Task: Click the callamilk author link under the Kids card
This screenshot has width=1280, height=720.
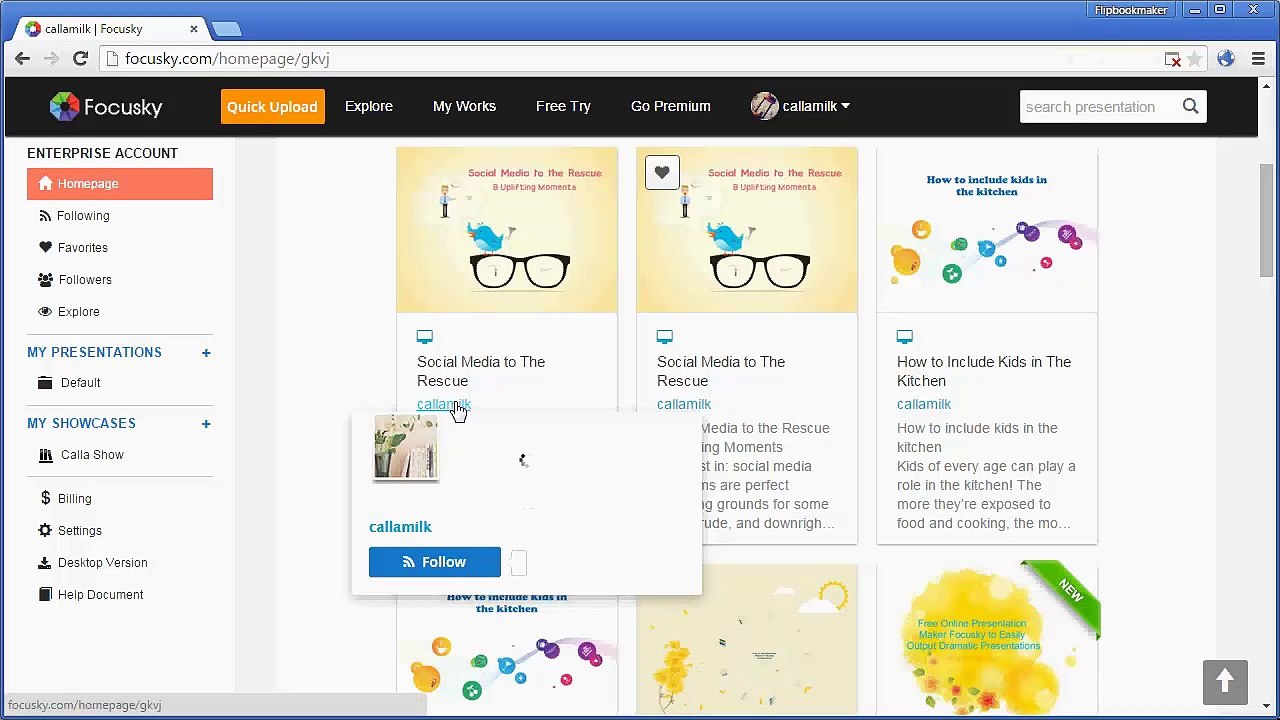Action: [x=924, y=404]
